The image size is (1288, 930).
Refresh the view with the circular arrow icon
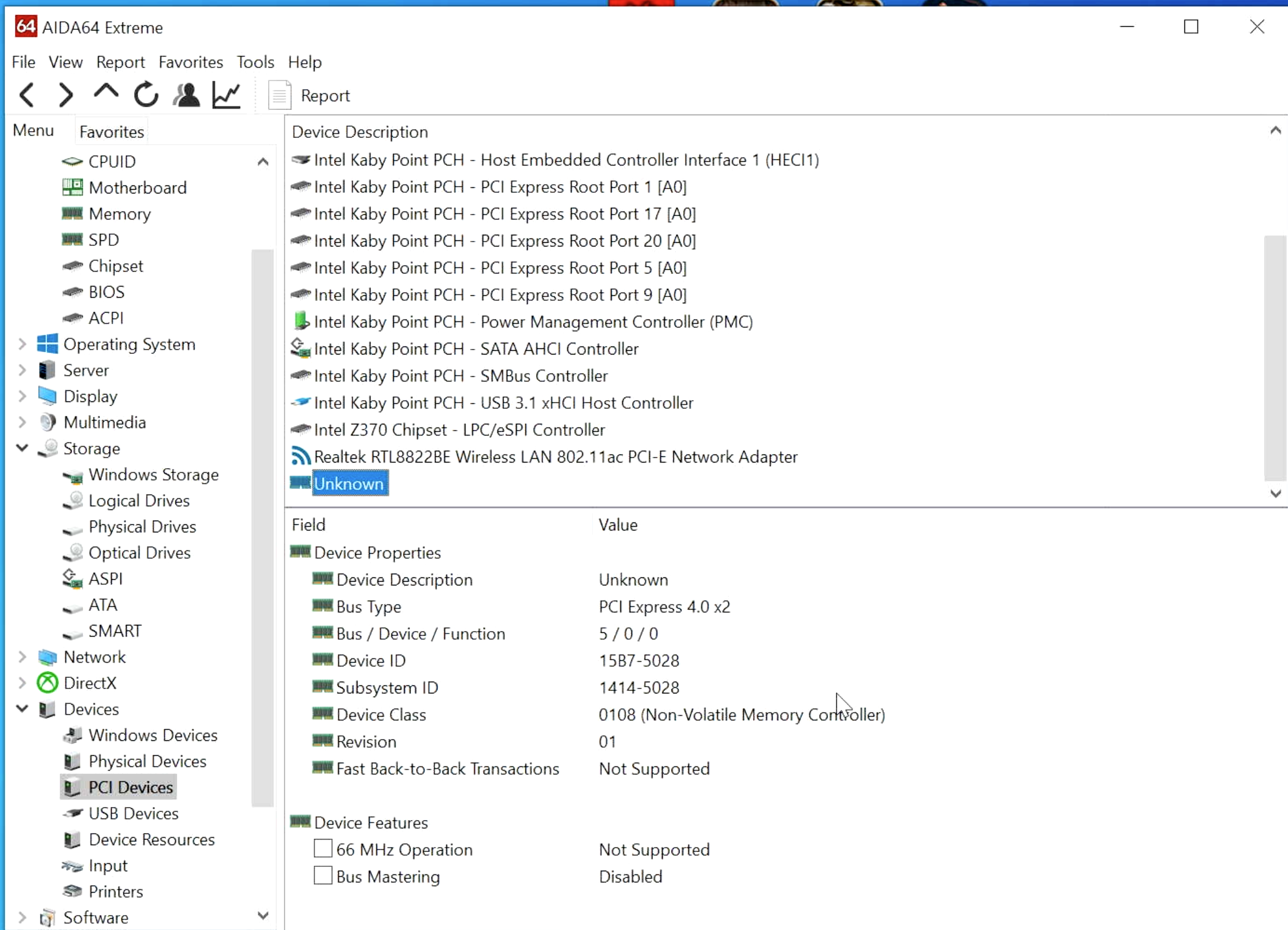146,95
